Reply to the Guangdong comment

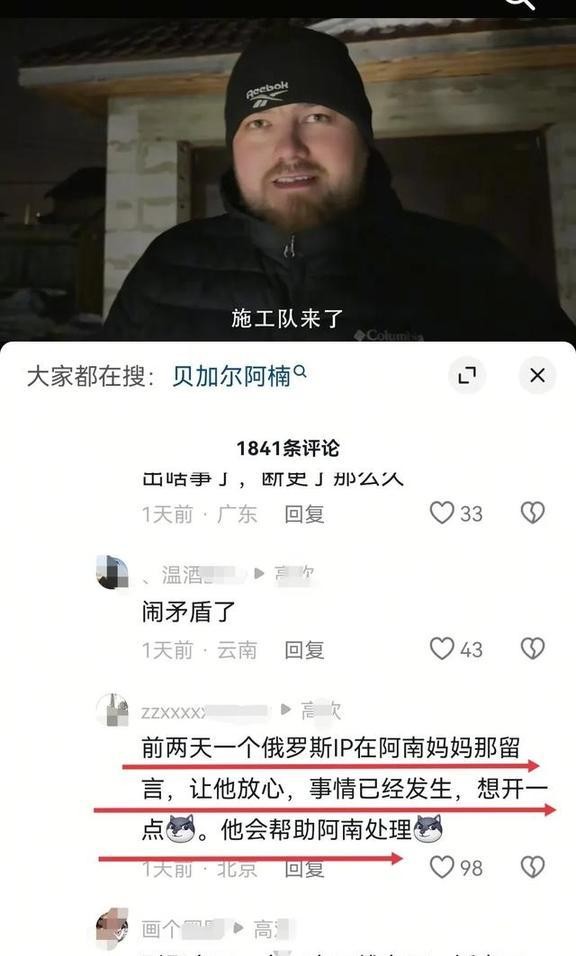coord(304,514)
